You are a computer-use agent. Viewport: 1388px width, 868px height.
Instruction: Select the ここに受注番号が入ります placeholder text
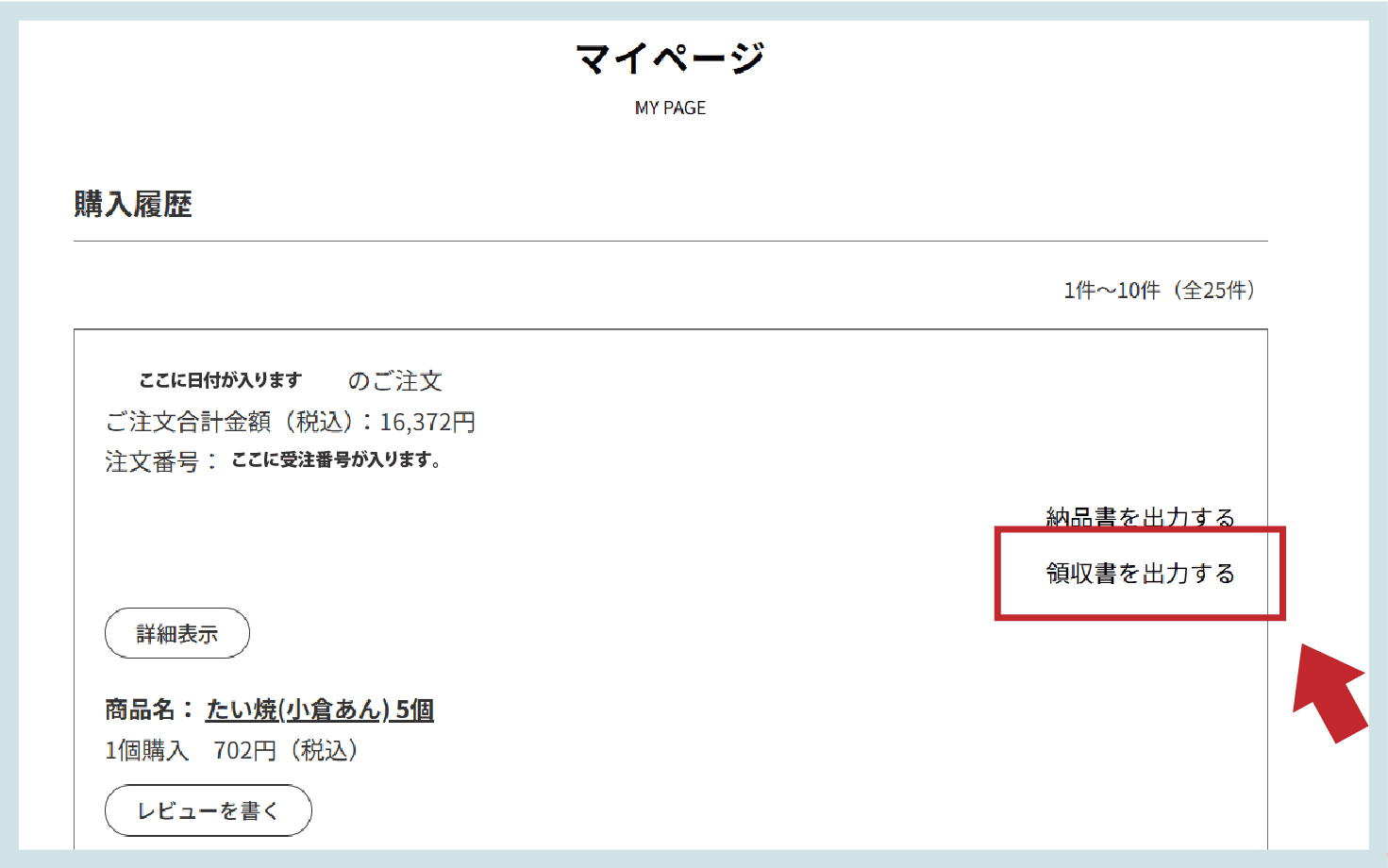(337, 460)
